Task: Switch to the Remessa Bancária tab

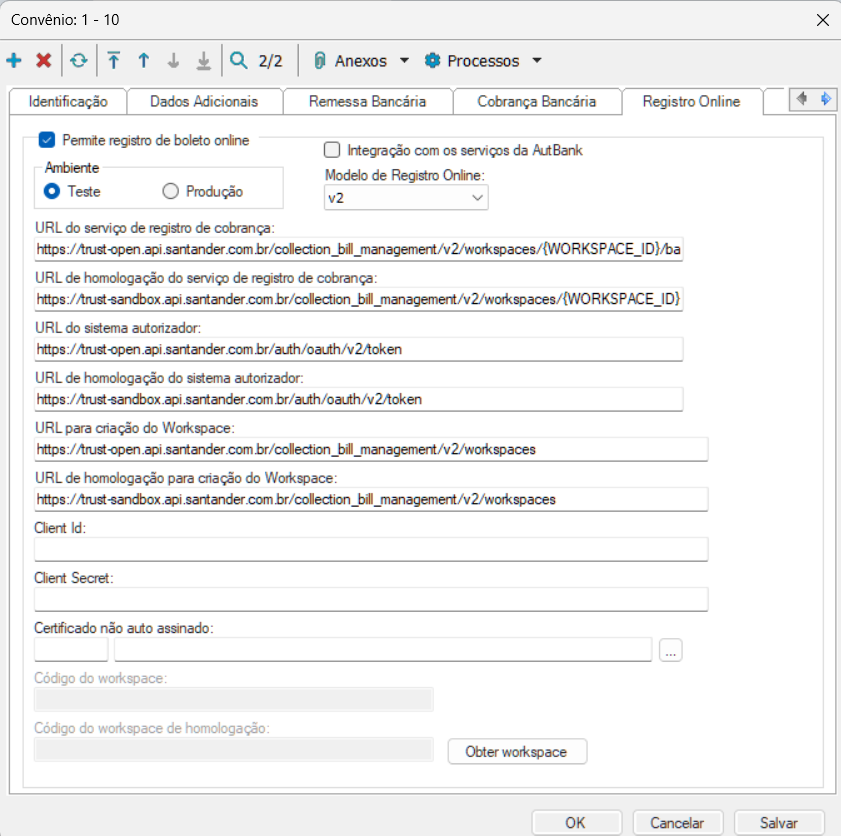Action: [x=367, y=101]
